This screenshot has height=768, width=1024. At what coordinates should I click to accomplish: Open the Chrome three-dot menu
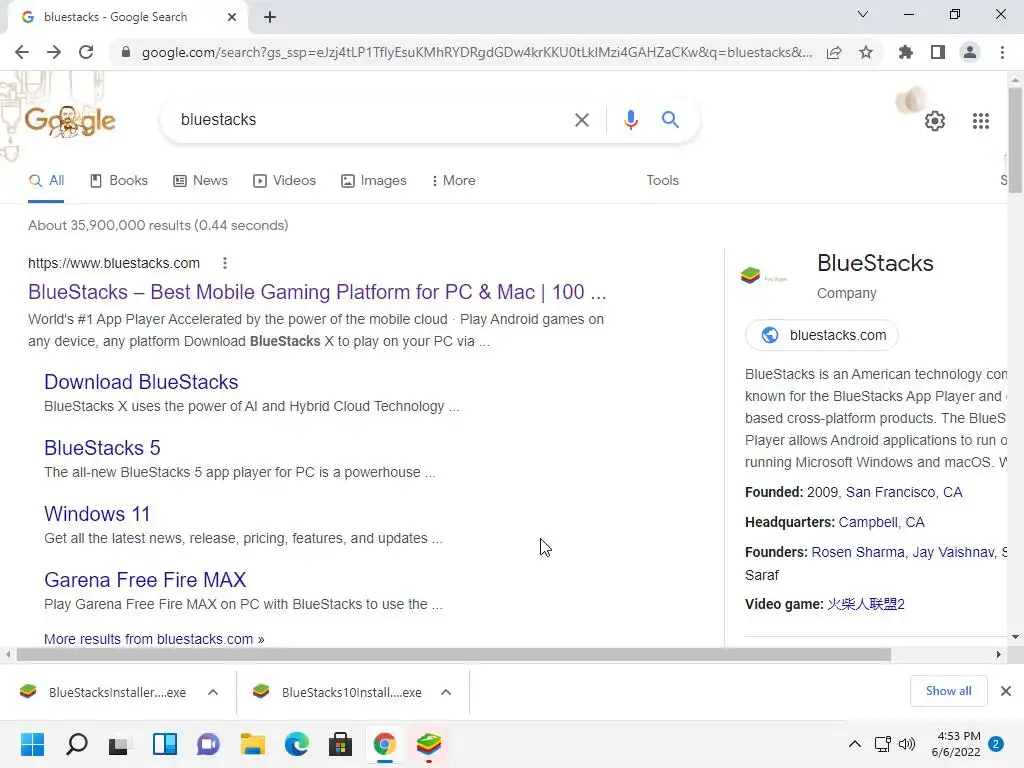pos(1002,52)
